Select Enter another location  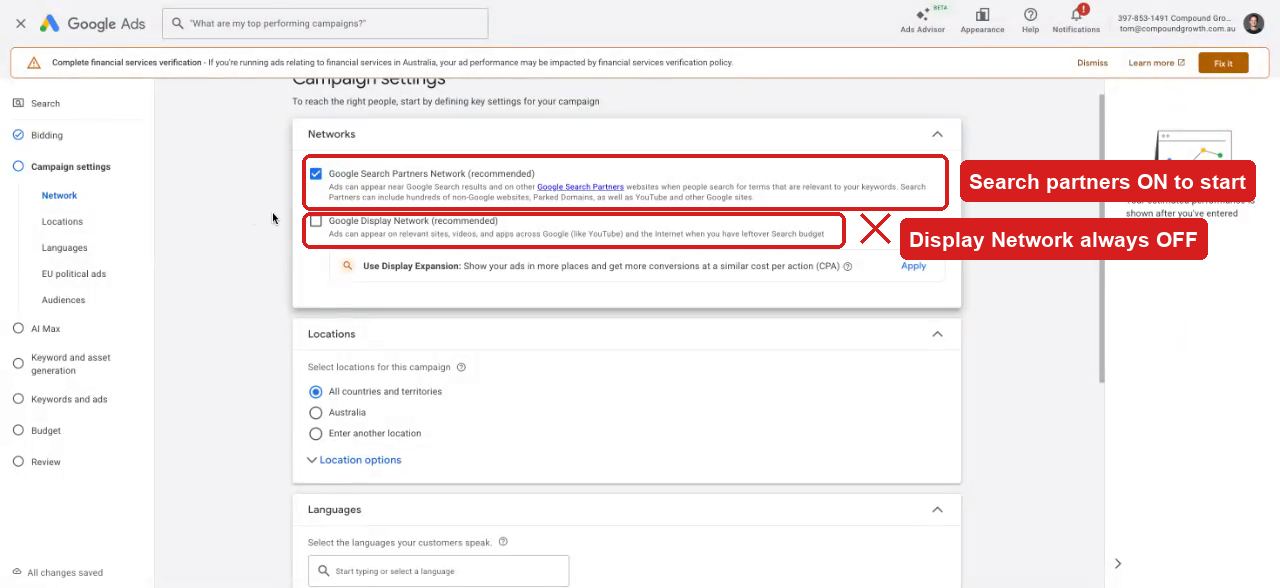[316, 434]
